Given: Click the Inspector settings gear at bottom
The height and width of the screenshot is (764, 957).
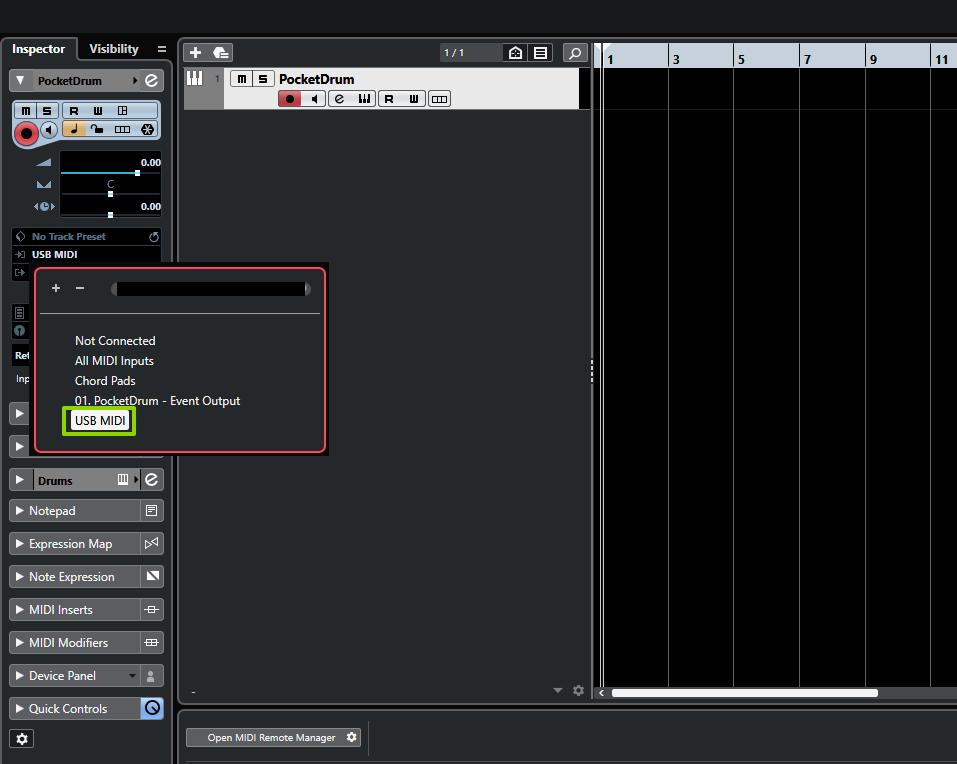Looking at the screenshot, I should point(22,739).
